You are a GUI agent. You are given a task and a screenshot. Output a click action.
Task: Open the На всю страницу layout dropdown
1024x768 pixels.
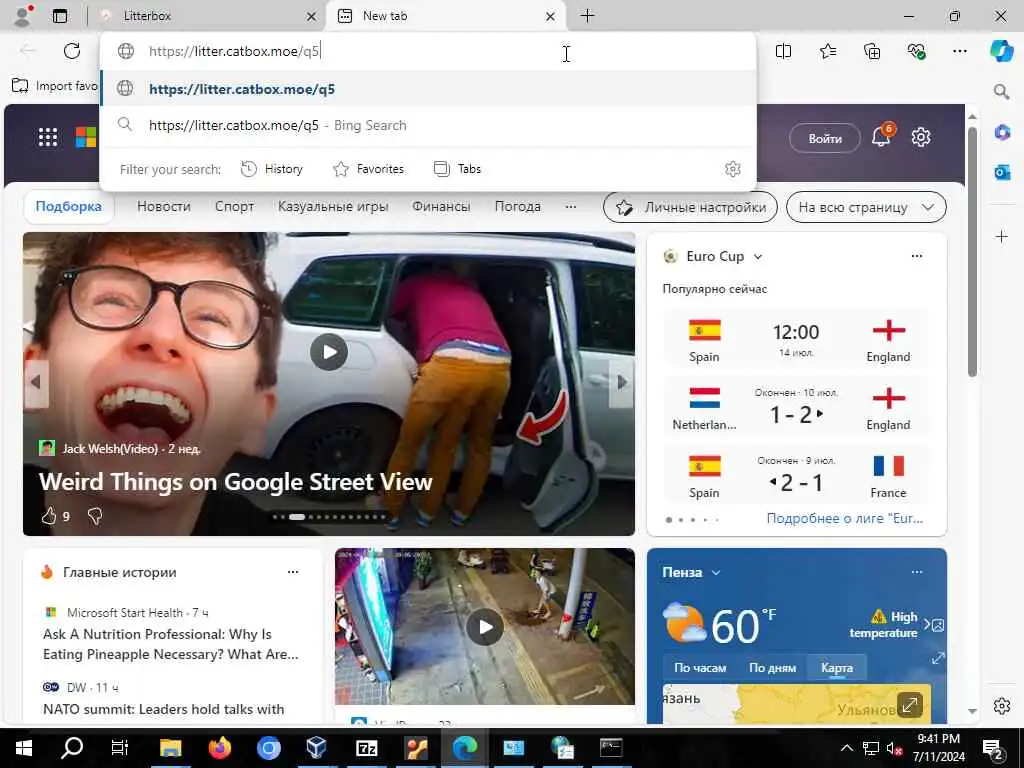866,208
